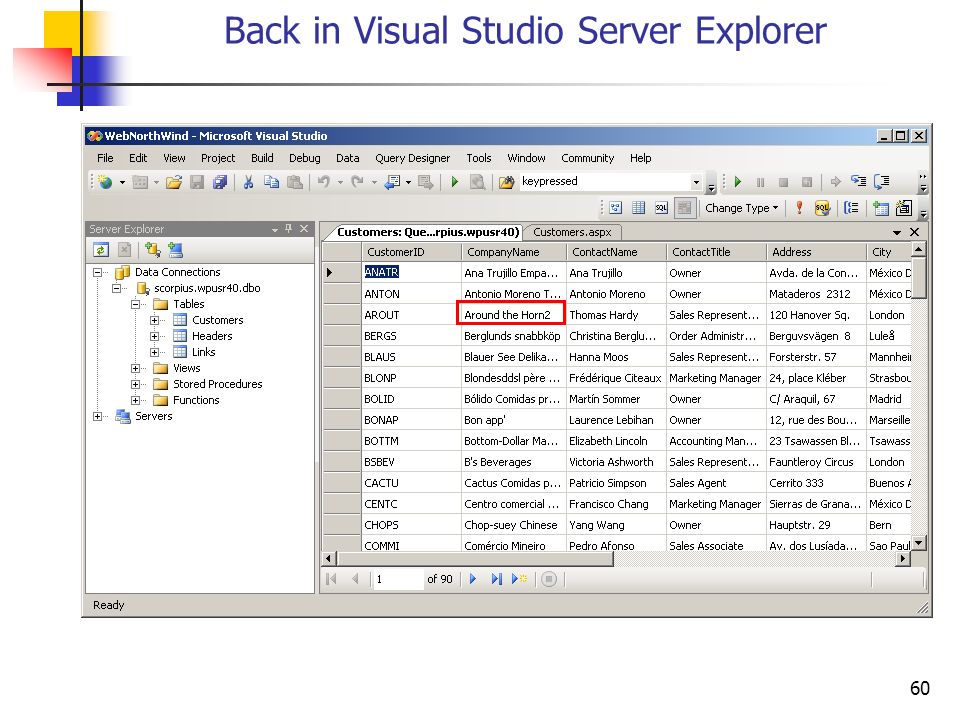
Task: Click the CustomerID column header
Action: [411, 252]
